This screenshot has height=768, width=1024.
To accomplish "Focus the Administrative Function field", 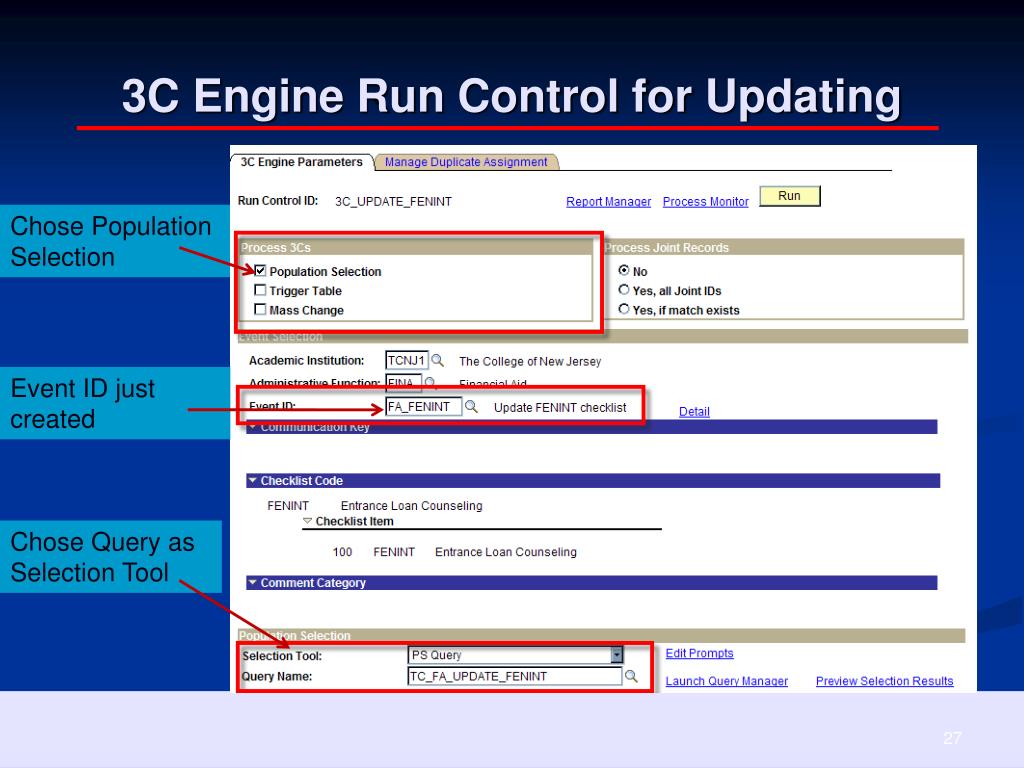I will 403,382.
